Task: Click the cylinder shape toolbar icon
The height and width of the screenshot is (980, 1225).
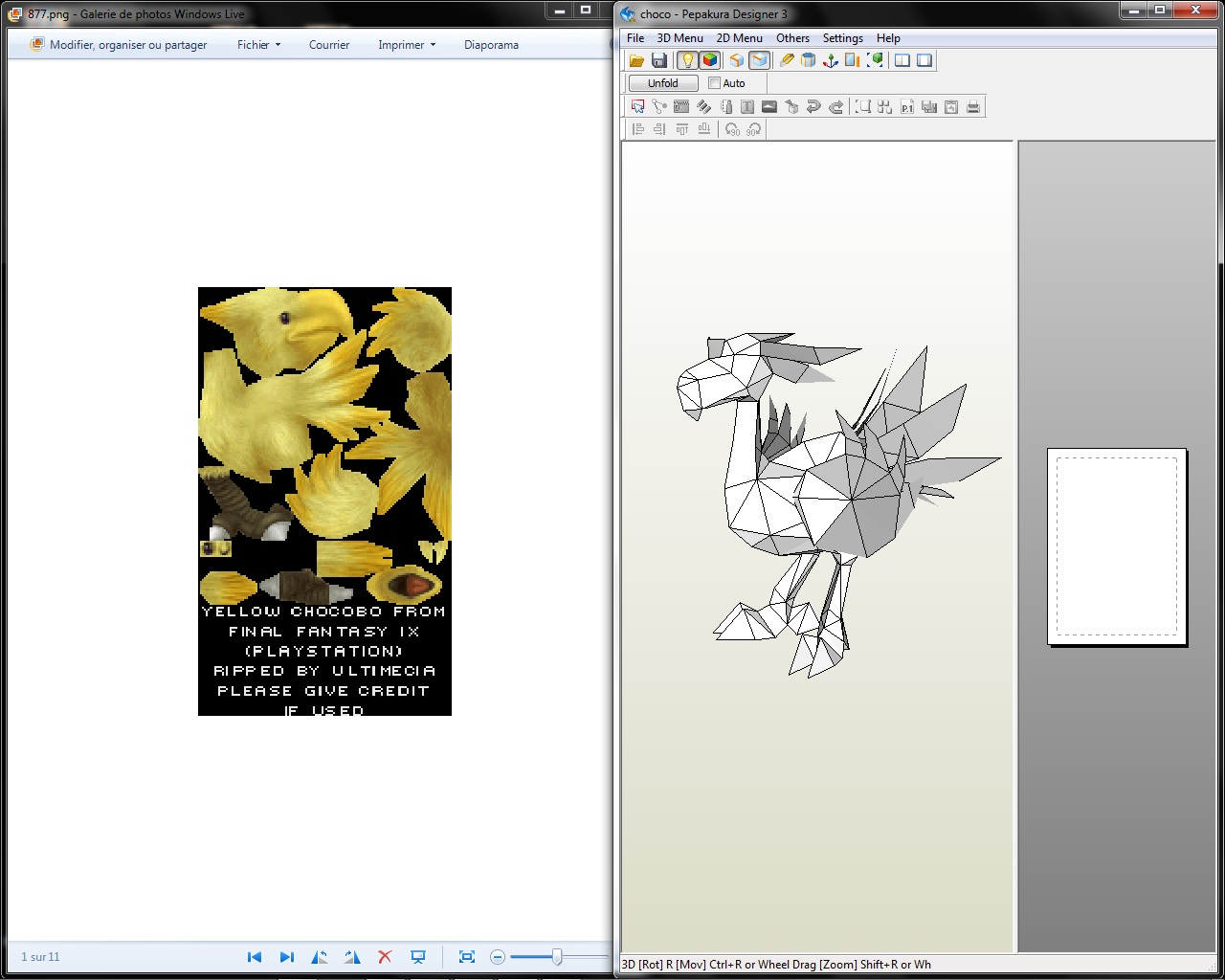Action: pyautogui.click(x=809, y=60)
